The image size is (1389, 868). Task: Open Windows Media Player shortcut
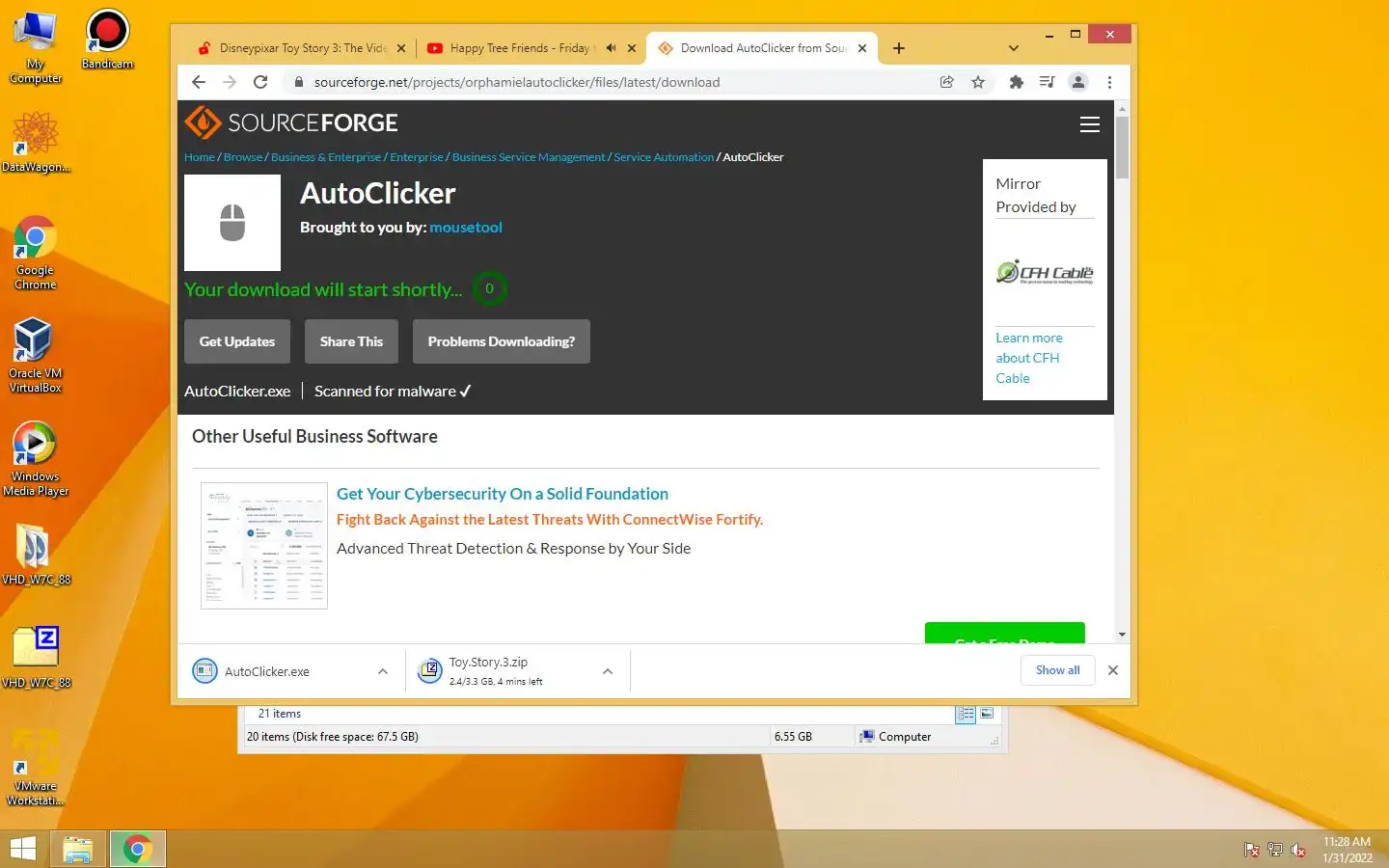click(x=36, y=459)
